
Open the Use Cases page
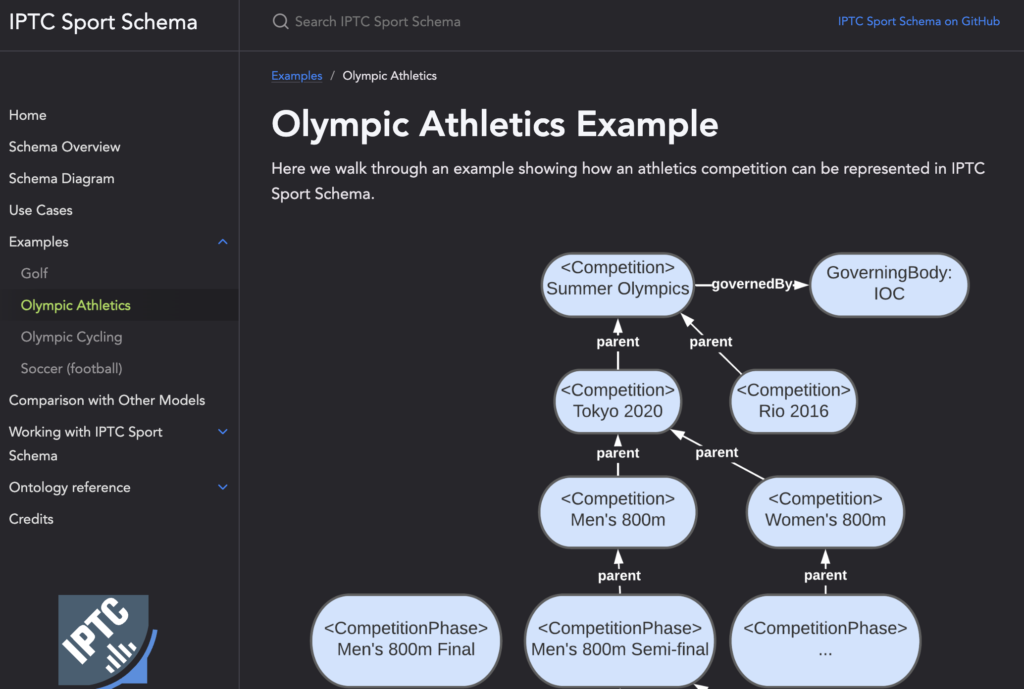[40, 210]
